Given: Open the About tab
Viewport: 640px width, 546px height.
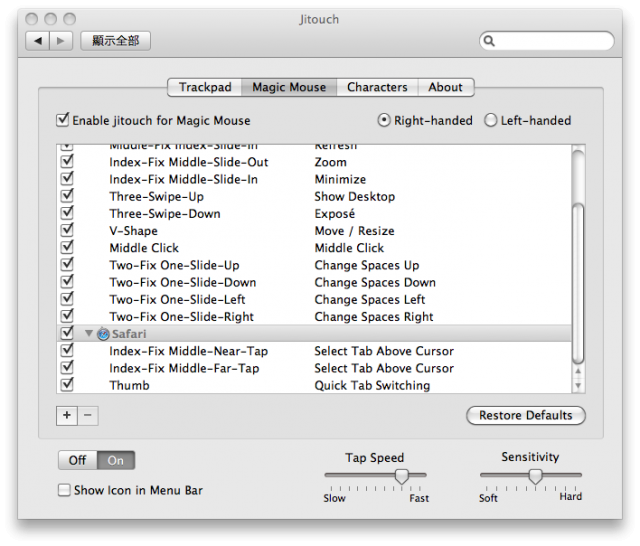Looking at the screenshot, I should click(x=446, y=87).
